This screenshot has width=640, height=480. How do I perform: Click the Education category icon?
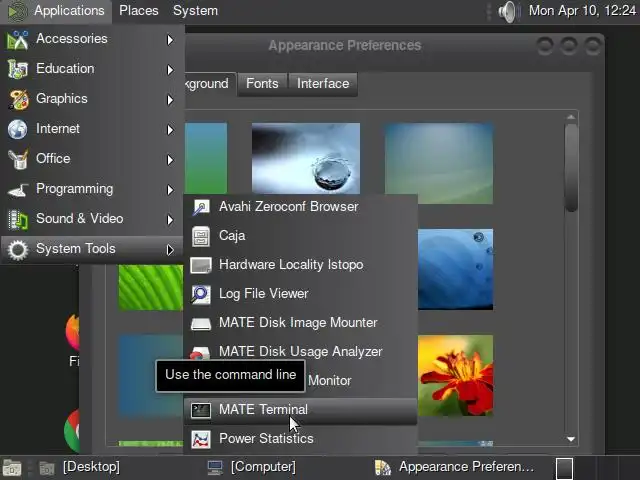(18, 69)
